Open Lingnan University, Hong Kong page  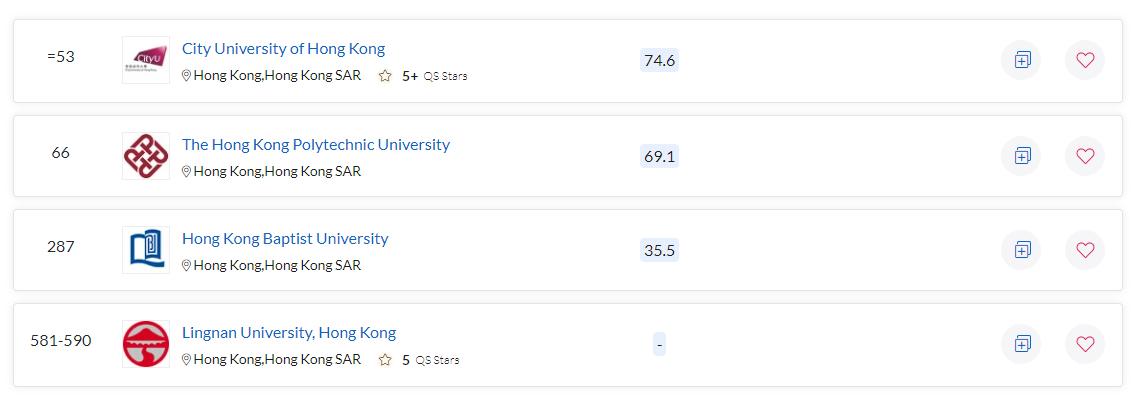coord(289,333)
